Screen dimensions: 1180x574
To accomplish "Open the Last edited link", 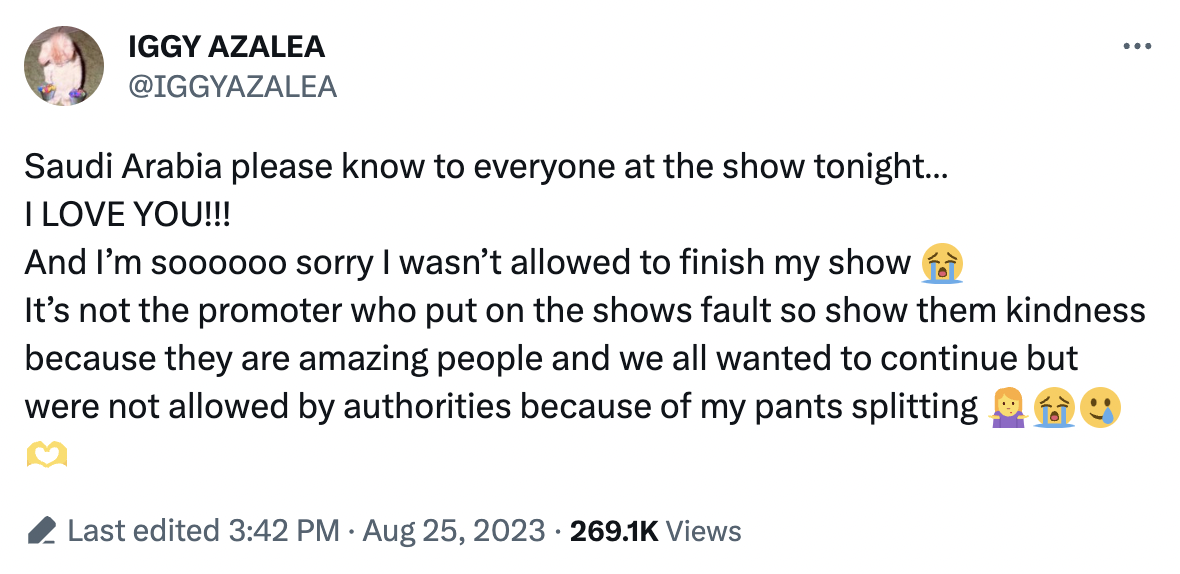I will pos(143,531).
